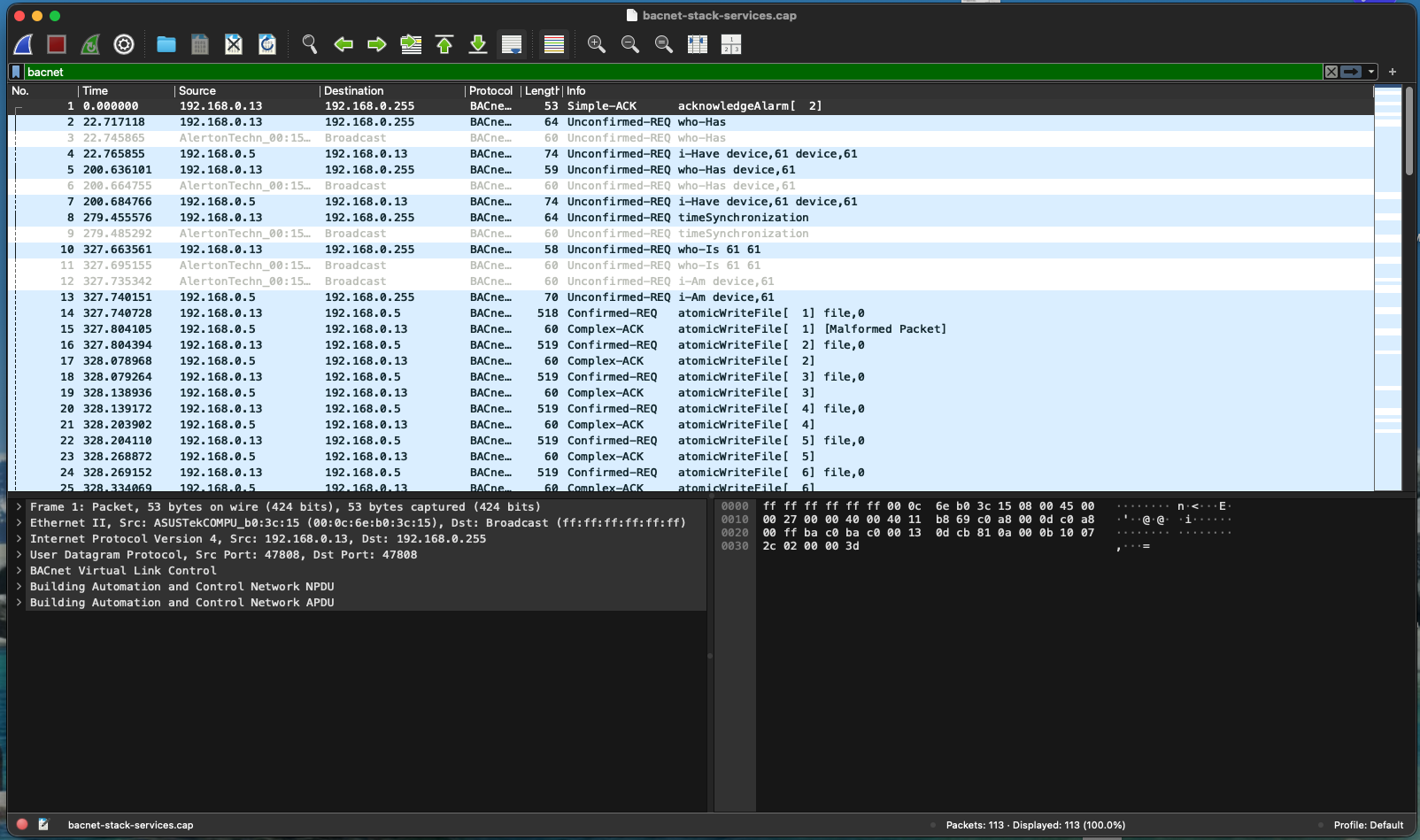Click the Find Packet magnifier icon
The height and width of the screenshot is (840, 1420).
pos(310,44)
